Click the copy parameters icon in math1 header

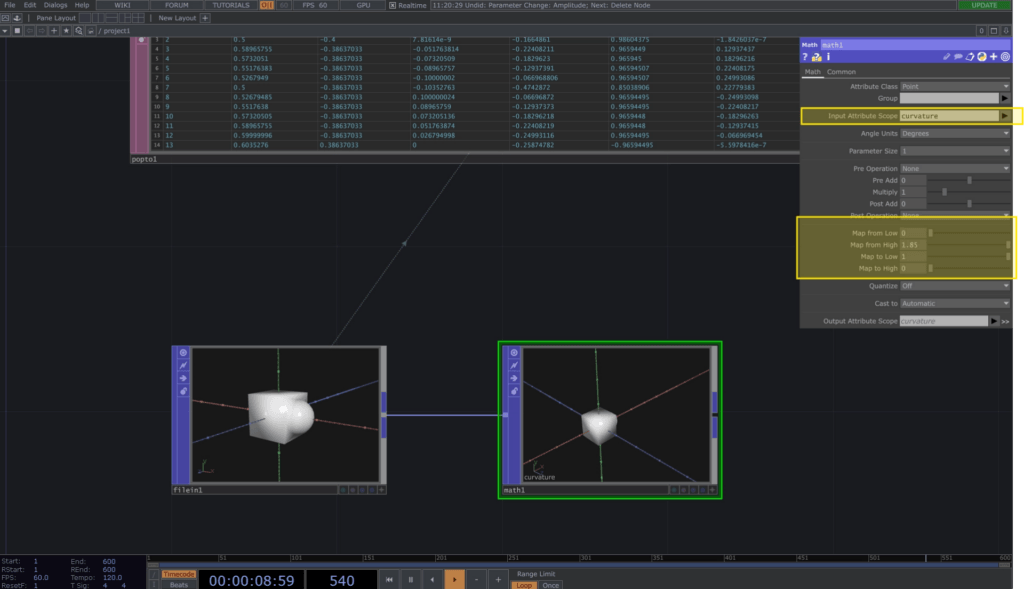click(970, 57)
